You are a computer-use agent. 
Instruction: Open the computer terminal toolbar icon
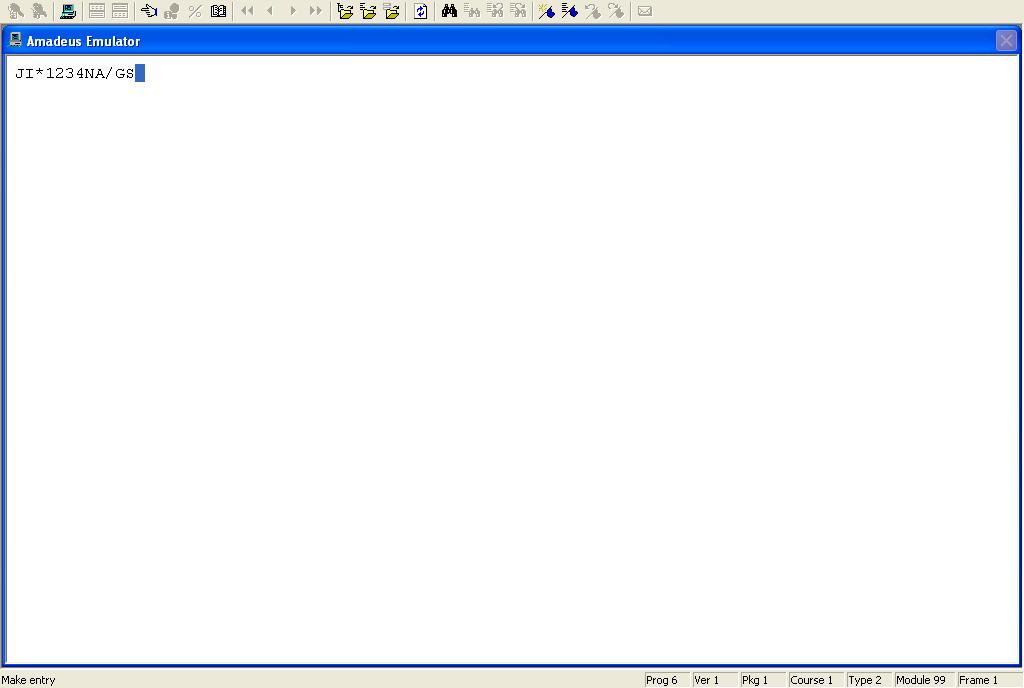pos(68,11)
